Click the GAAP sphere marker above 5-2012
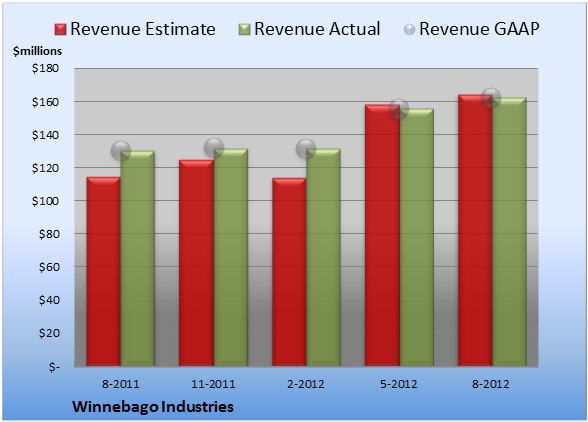Image resolution: width=588 pixels, height=422 pixels. coord(399,109)
